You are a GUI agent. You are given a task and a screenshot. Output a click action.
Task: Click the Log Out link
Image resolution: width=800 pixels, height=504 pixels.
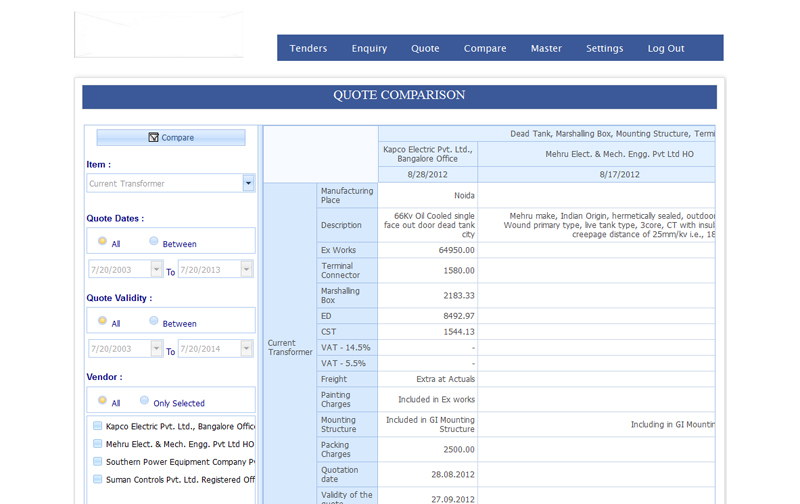click(666, 48)
